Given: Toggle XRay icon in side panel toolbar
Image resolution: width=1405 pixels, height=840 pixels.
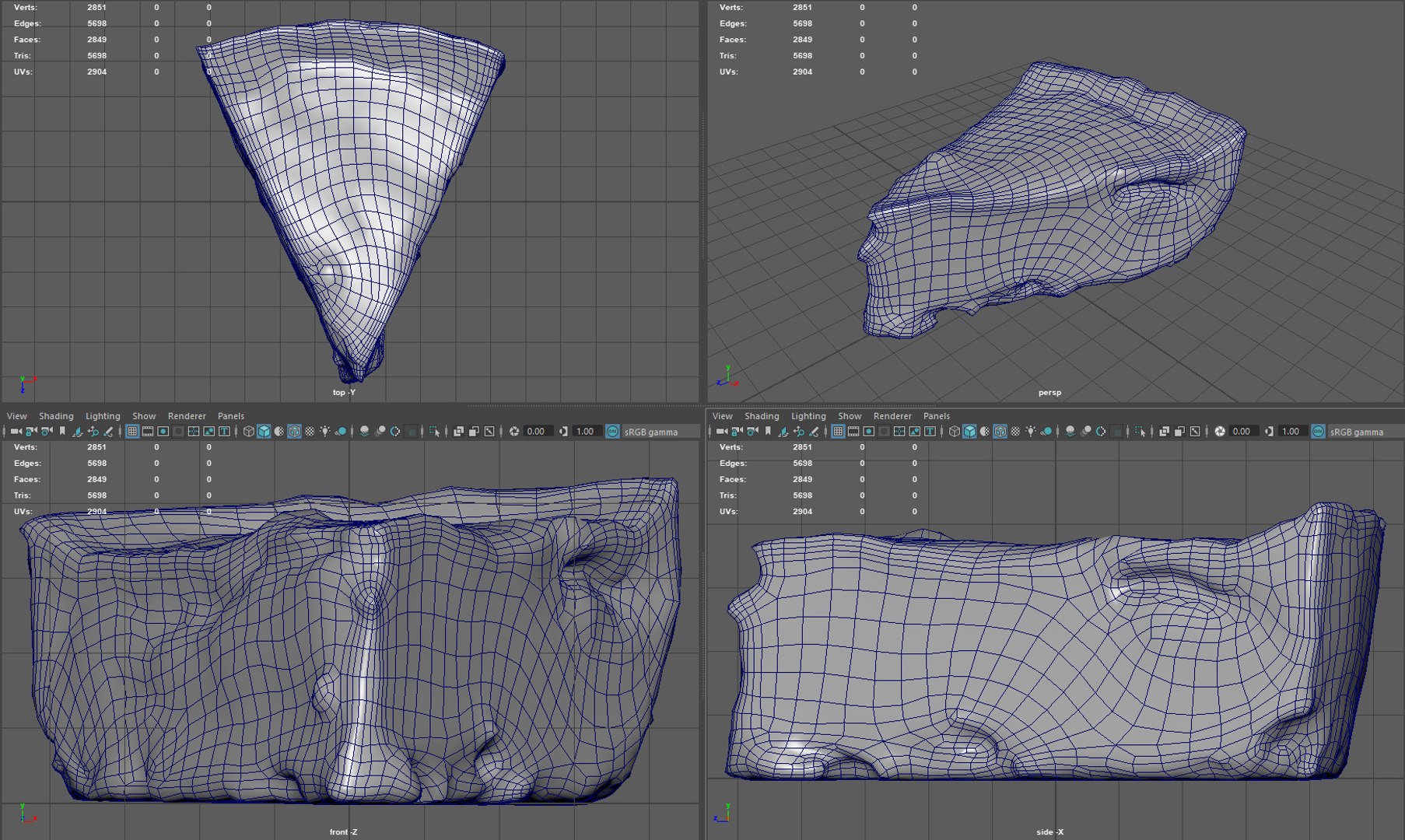Looking at the screenshot, I should coord(1164,432).
